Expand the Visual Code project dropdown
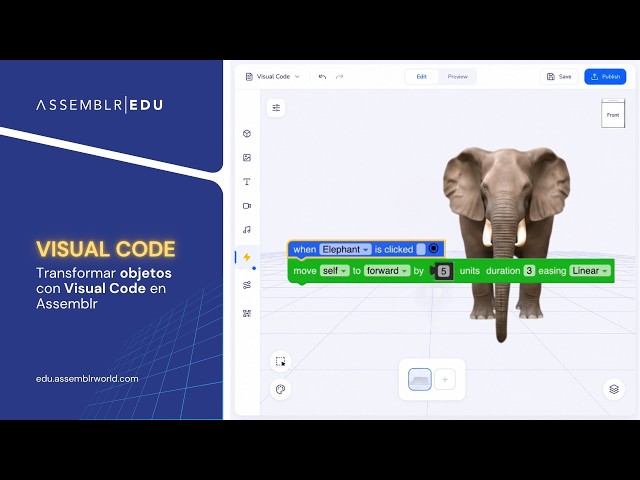The height and width of the screenshot is (480, 640). [x=297, y=76]
